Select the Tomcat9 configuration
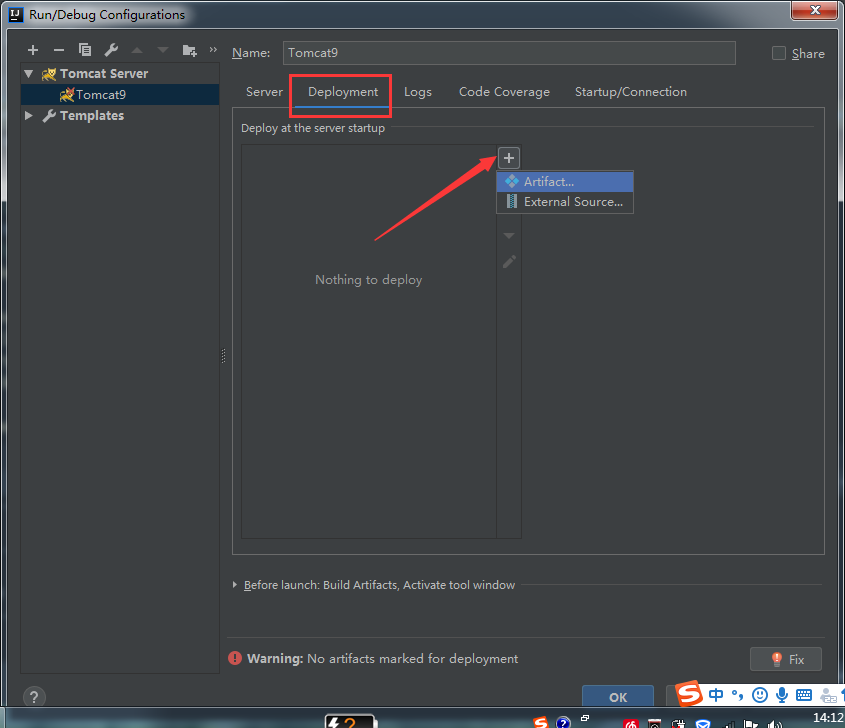845x728 pixels. [120, 94]
